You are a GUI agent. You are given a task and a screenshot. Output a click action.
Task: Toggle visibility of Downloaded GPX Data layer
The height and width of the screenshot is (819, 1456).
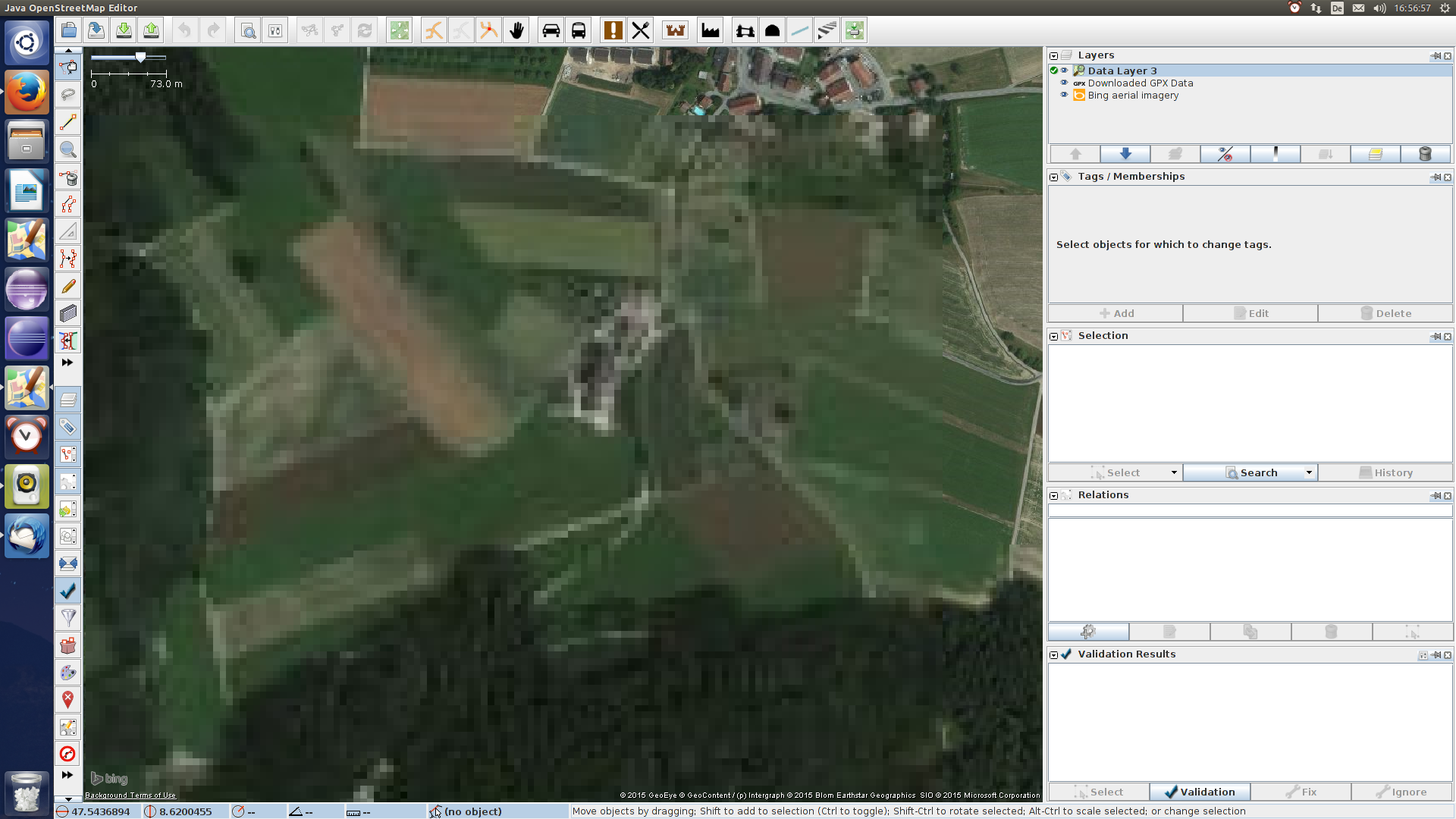pos(1064,83)
